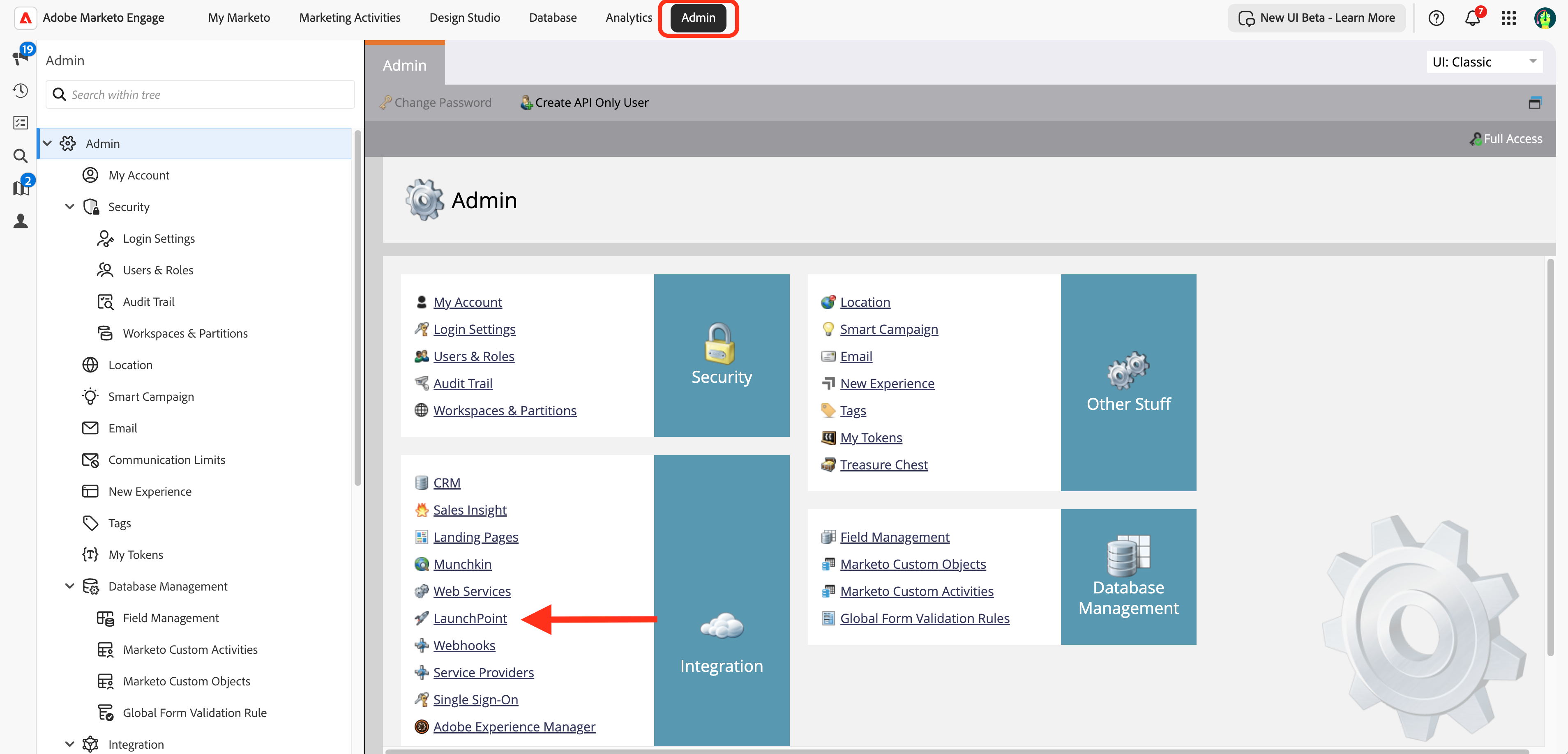The width and height of the screenshot is (1568, 754).
Task: Open the Help question mark icon
Action: click(1436, 18)
